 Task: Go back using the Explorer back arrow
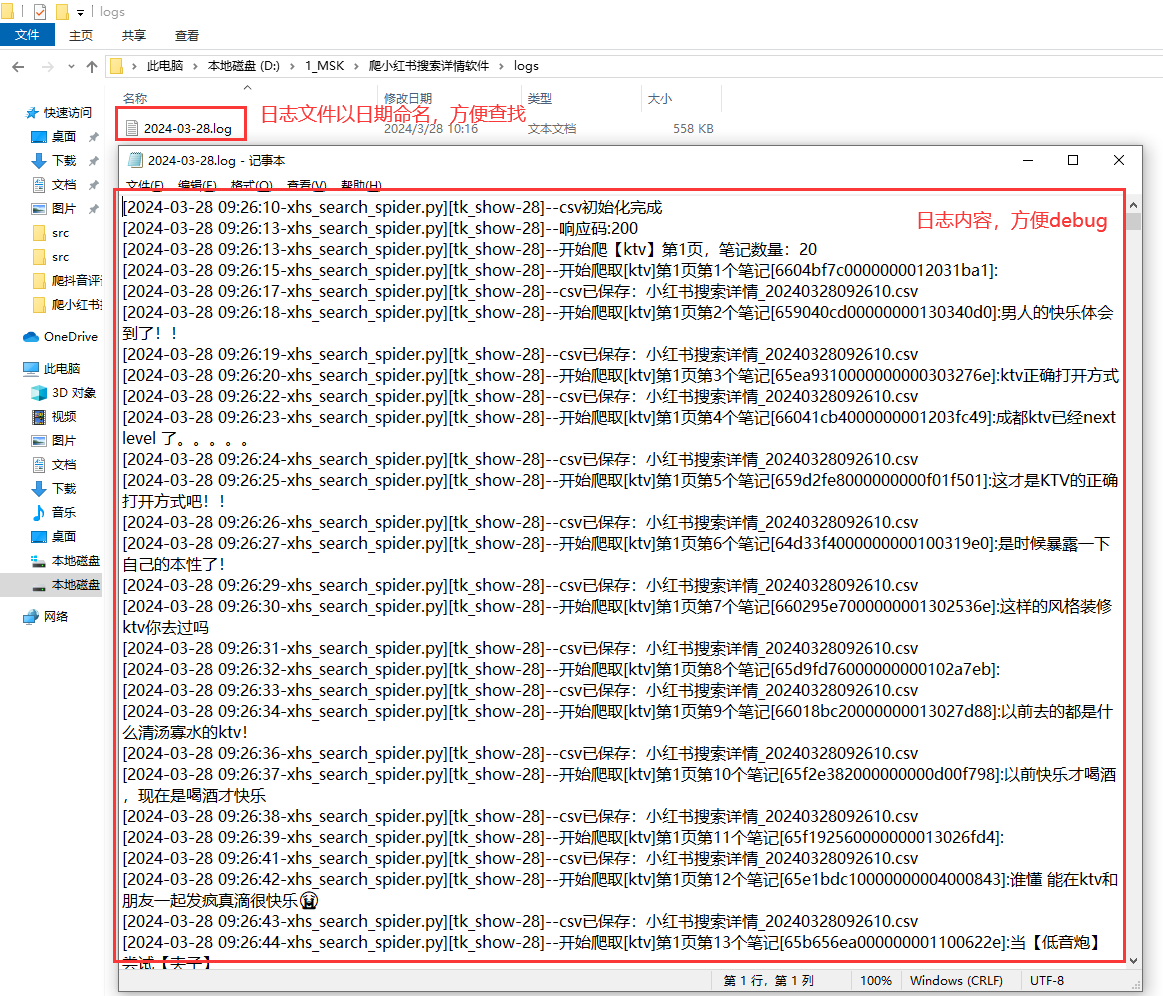(x=19, y=67)
